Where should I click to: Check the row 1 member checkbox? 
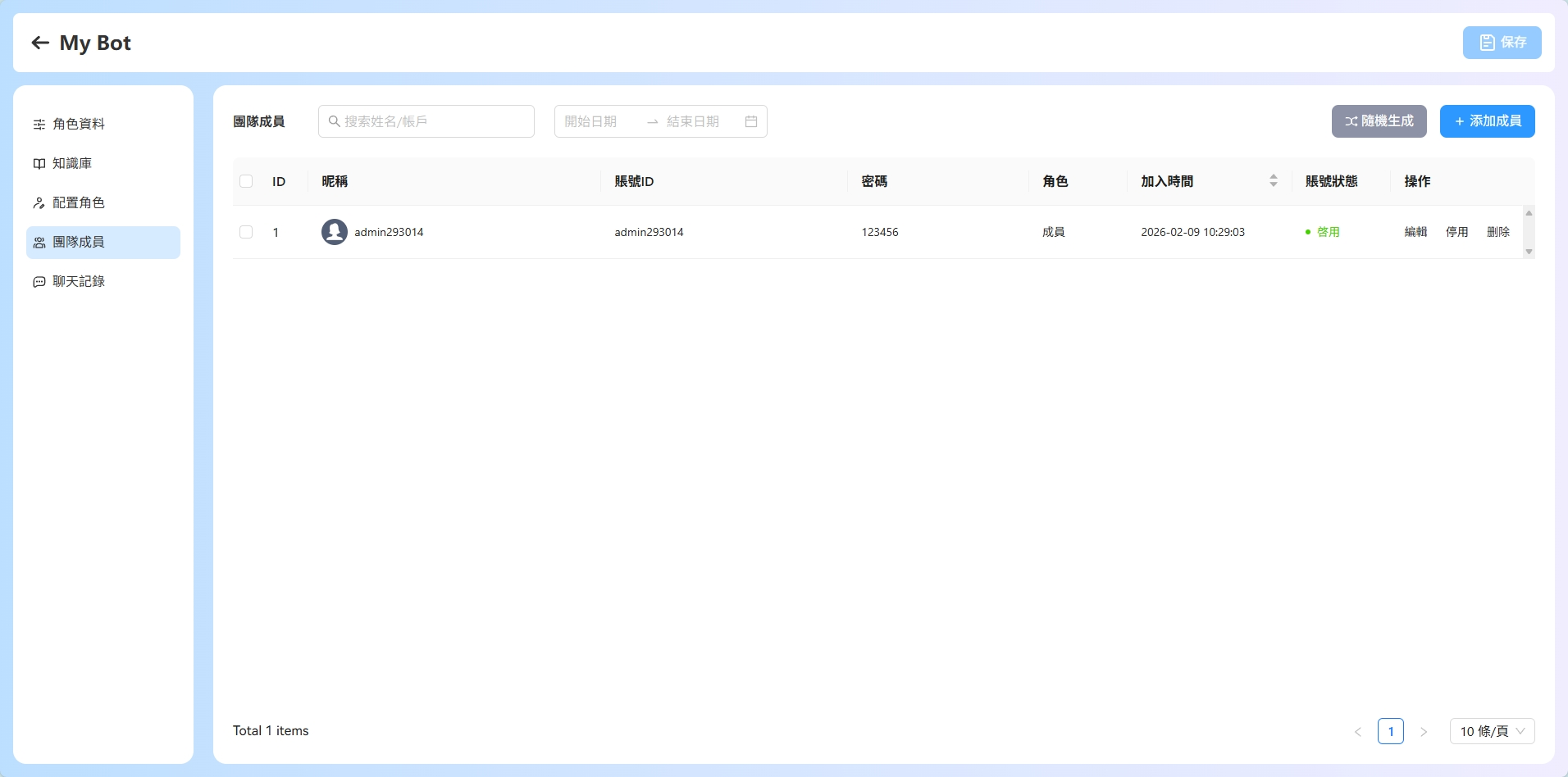pos(246,232)
